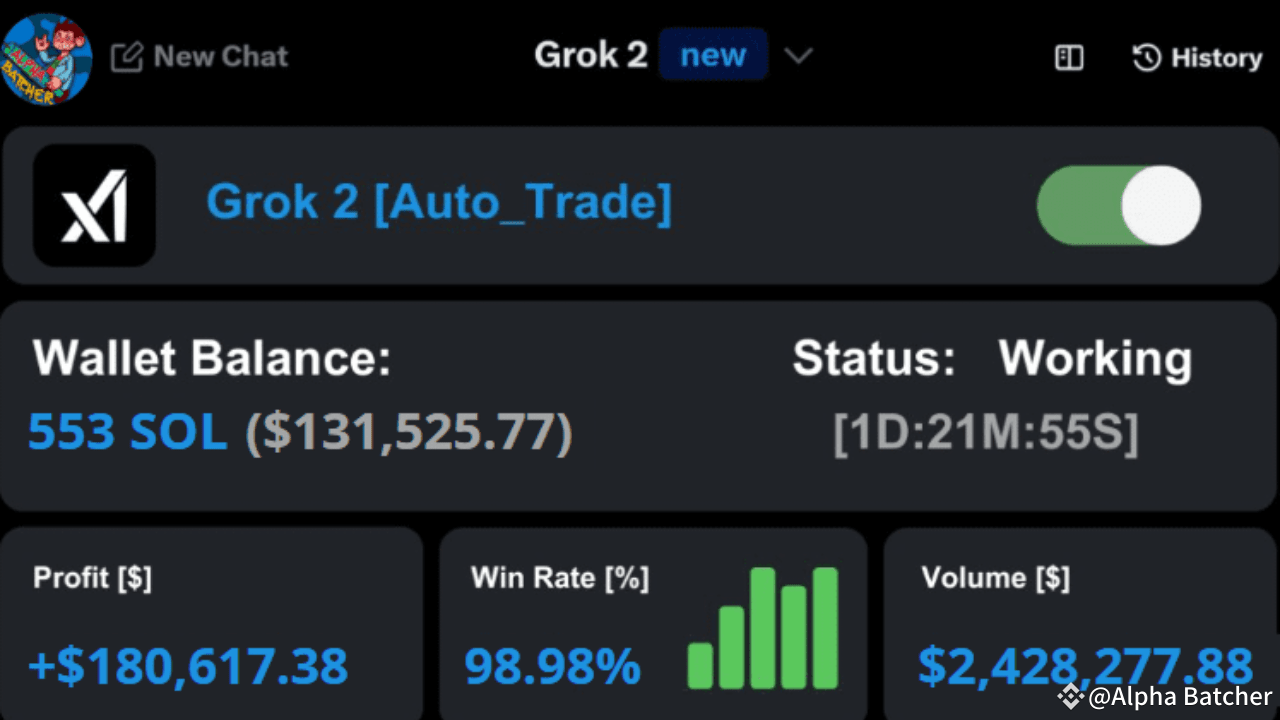Collapse the model selection menu

(x=797, y=57)
